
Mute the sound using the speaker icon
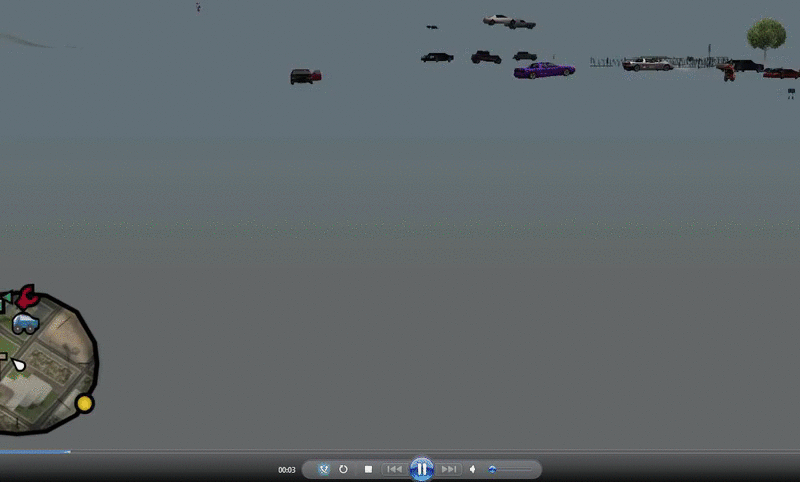(x=473, y=469)
